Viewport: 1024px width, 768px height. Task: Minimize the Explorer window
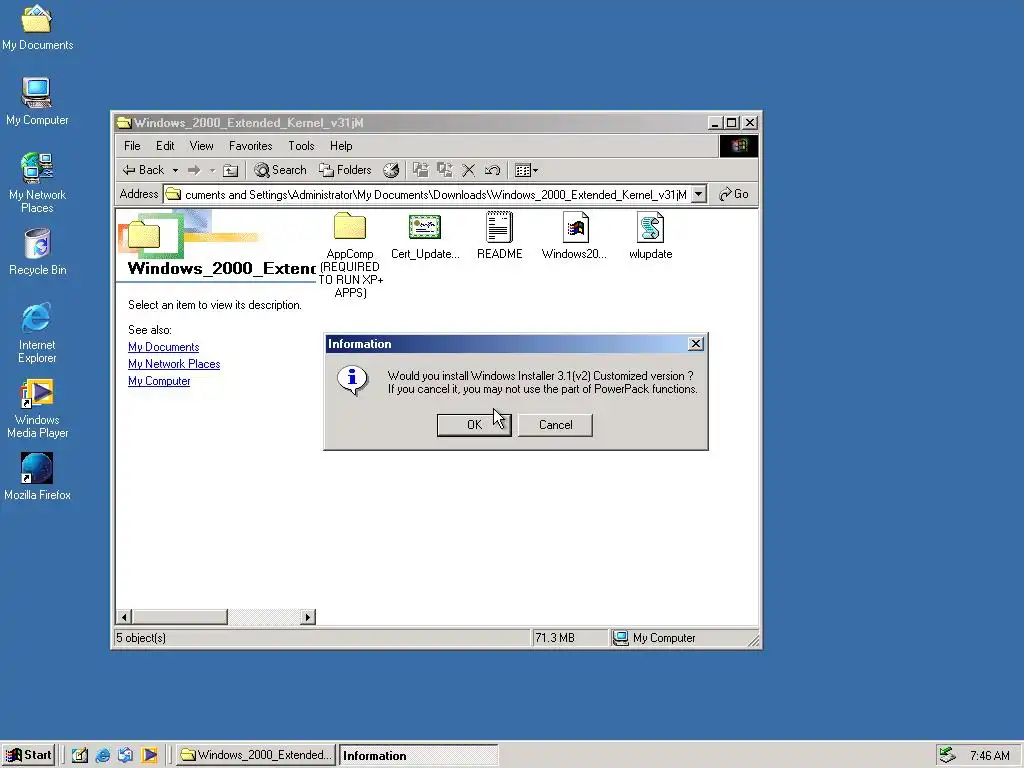715,123
